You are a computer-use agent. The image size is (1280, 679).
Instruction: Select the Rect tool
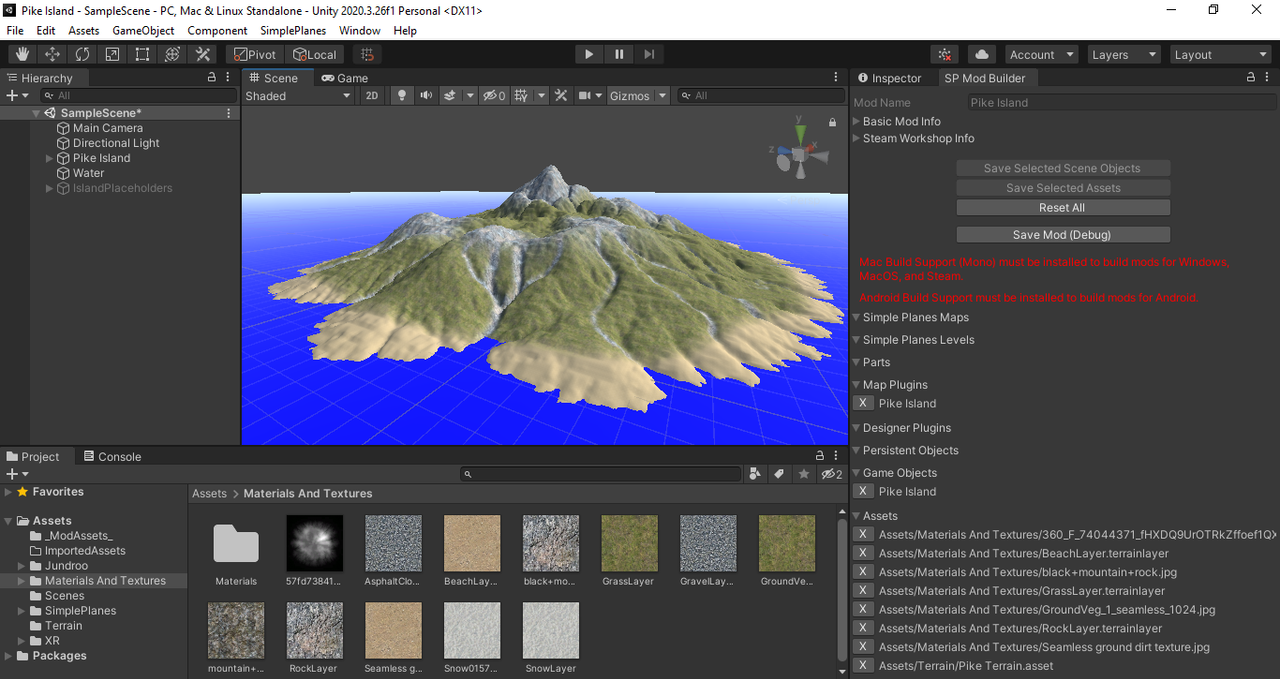click(x=142, y=54)
